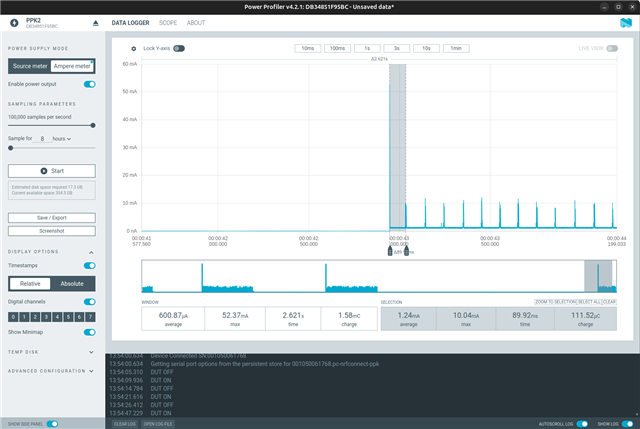The image size is (640, 429).
Task: Select Relative timestamps
Action: pyautogui.click(x=30, y=284)
